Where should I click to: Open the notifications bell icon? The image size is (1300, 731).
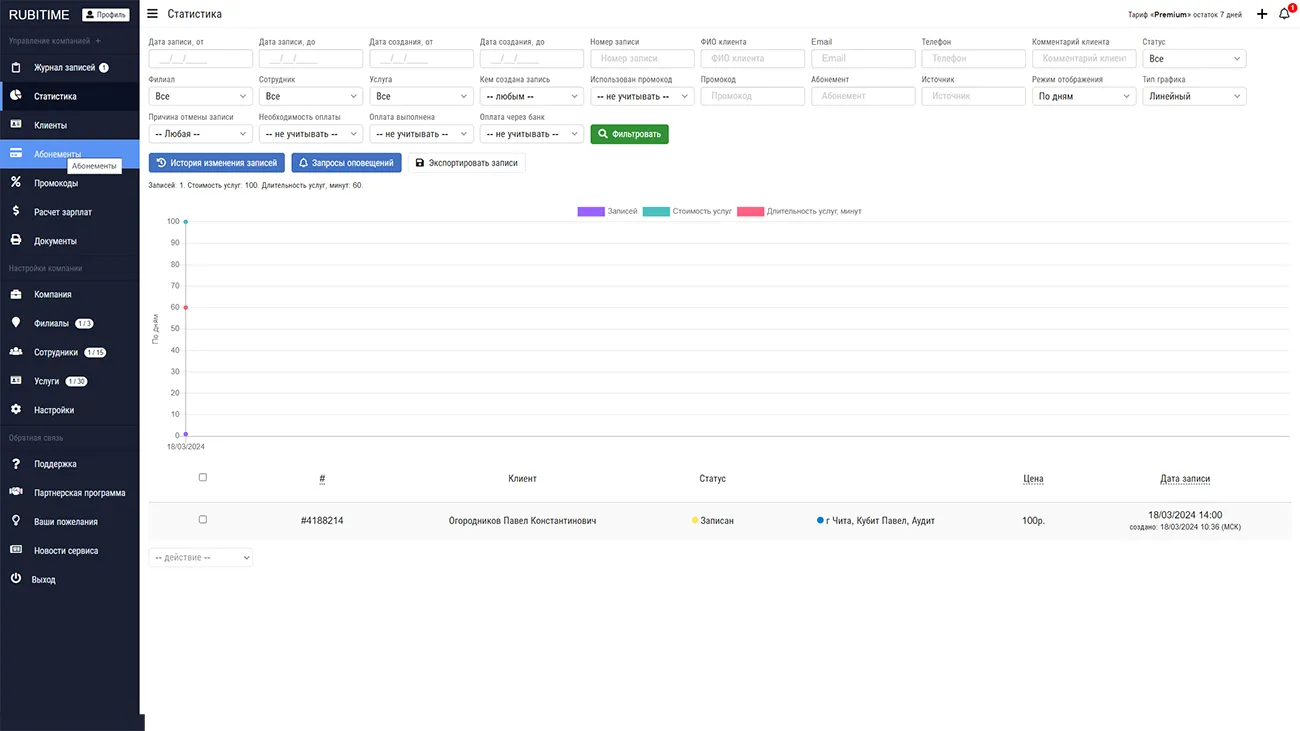click(x=1284, y=14)
